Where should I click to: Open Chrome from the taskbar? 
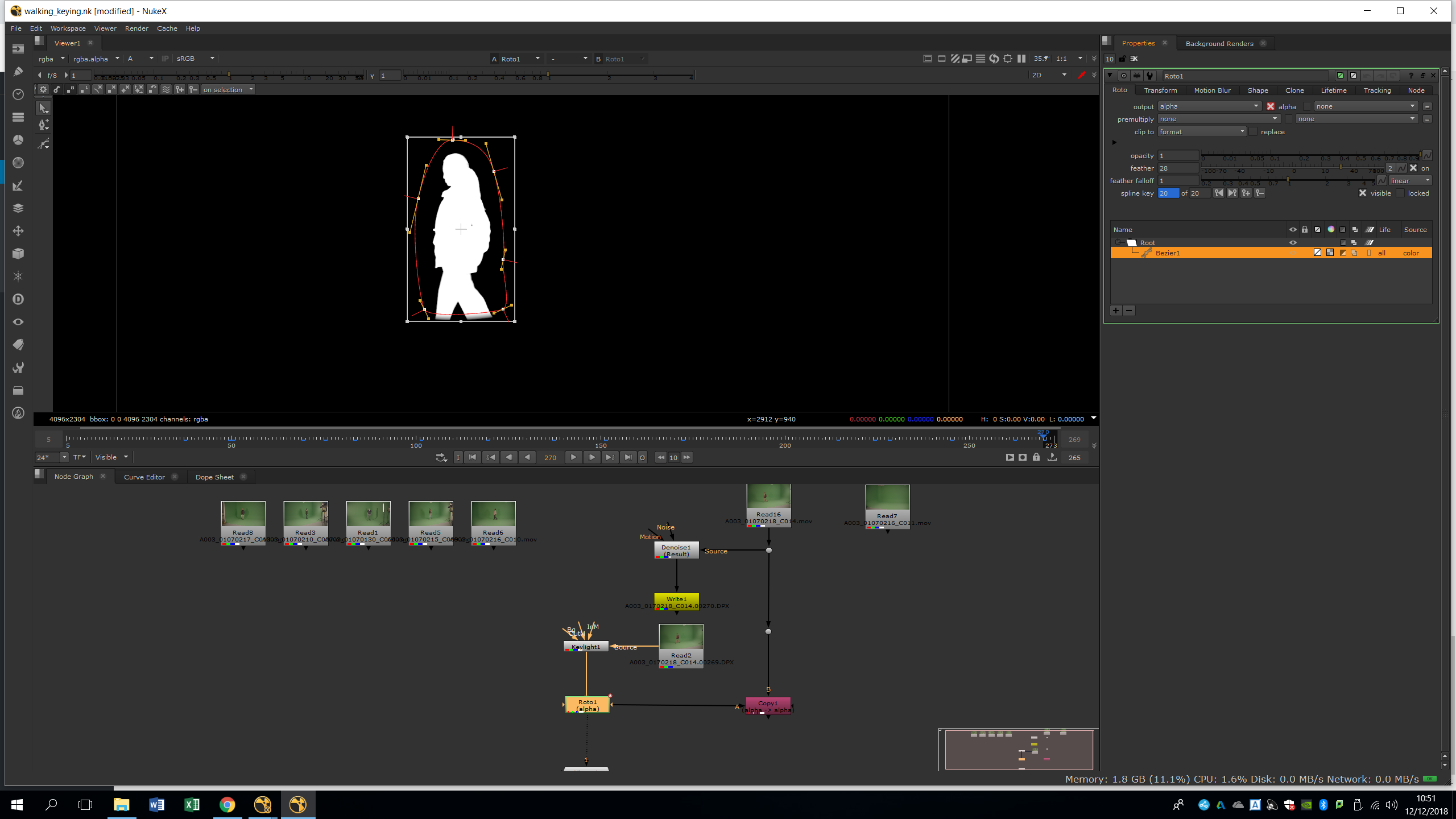pos(227,805)
